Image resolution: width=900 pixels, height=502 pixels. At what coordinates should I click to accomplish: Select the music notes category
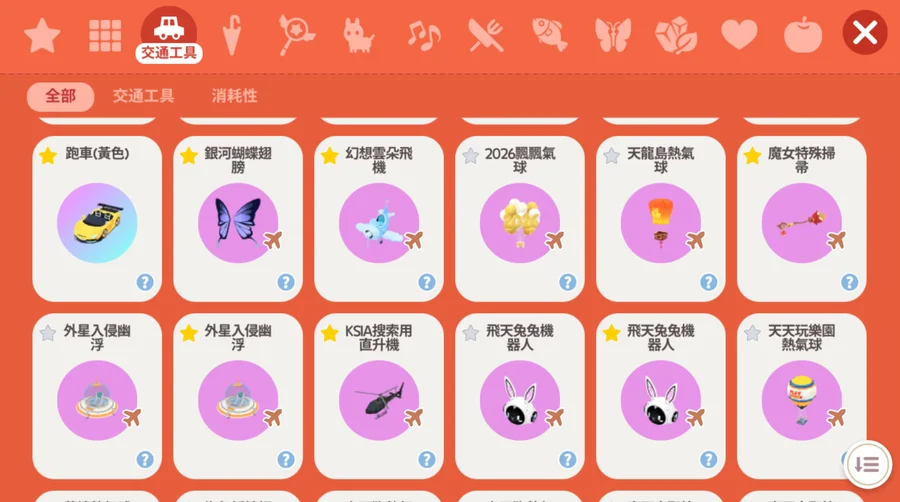pos(424,36)
